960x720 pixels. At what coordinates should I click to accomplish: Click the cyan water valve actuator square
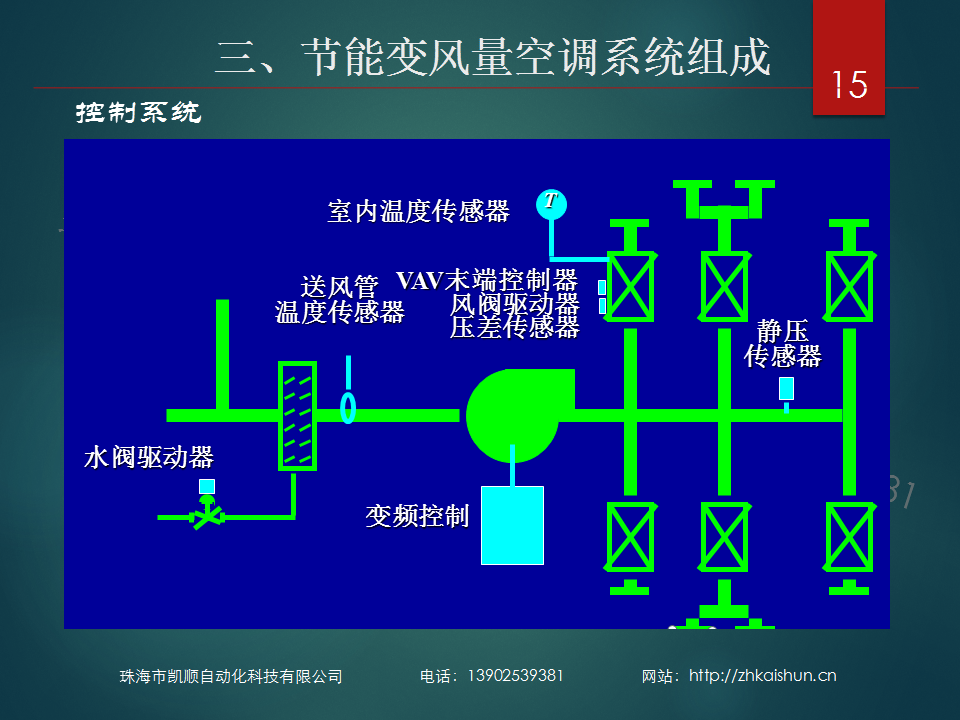point(207,487)
